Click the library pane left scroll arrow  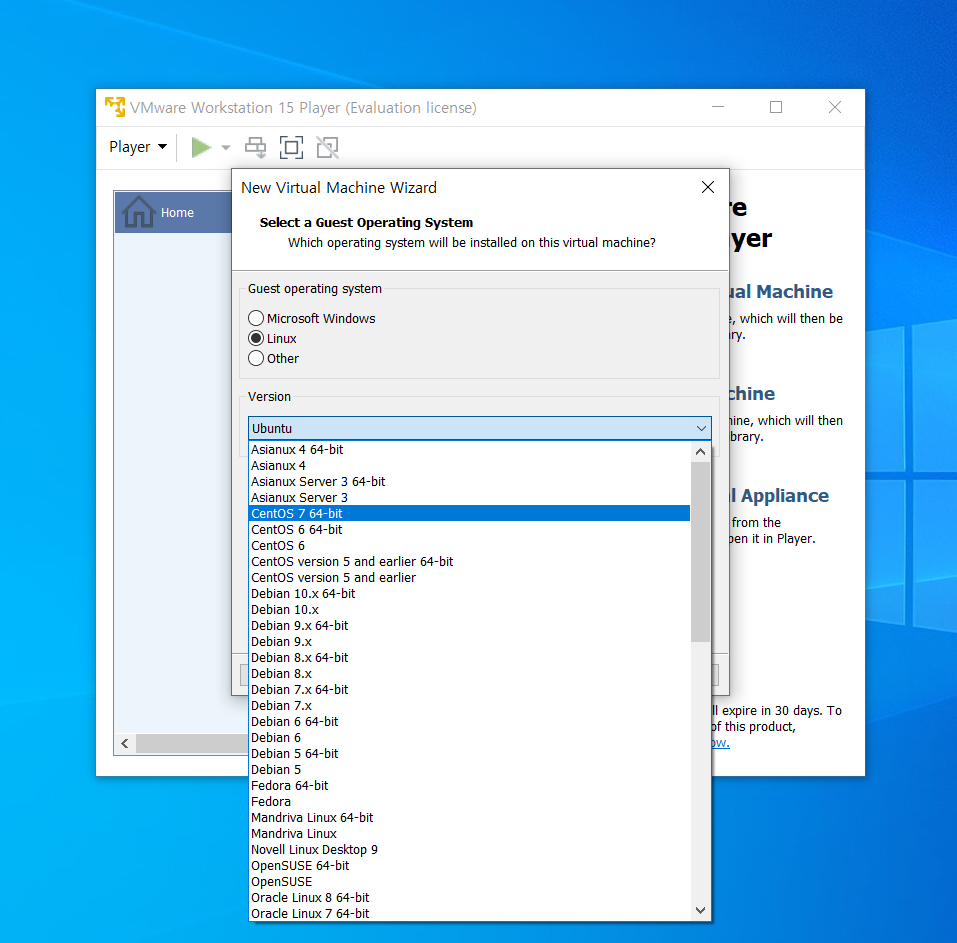125,743
